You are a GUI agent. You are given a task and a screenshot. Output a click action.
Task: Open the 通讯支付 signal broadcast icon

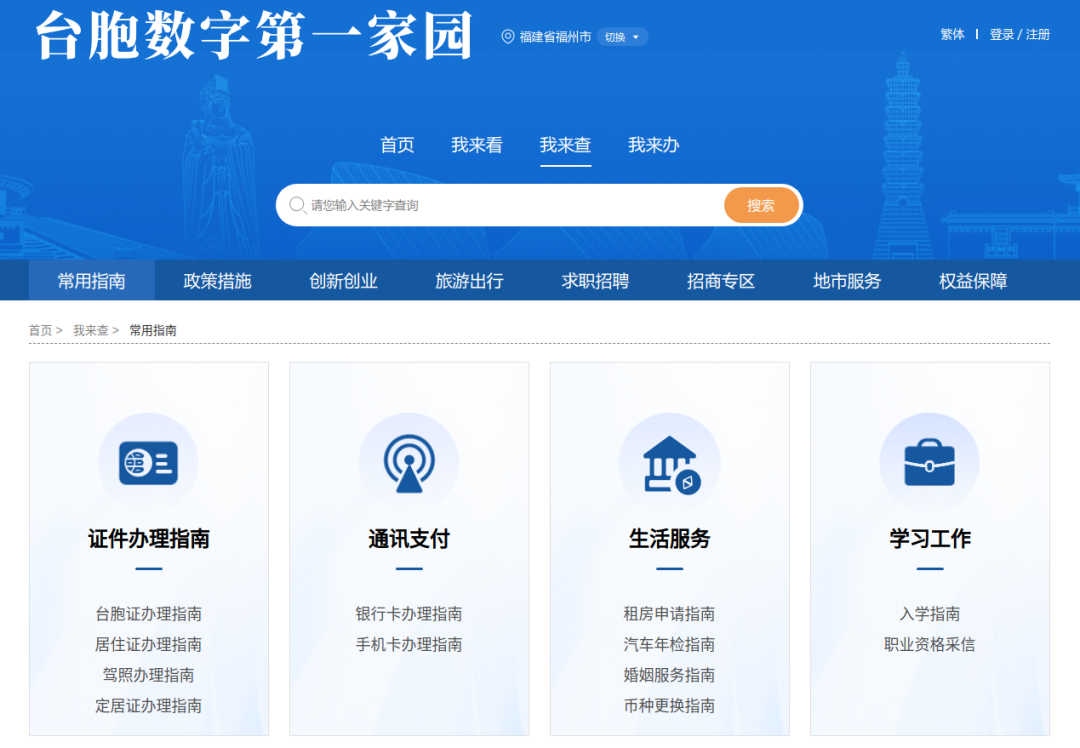coord(409,463)
